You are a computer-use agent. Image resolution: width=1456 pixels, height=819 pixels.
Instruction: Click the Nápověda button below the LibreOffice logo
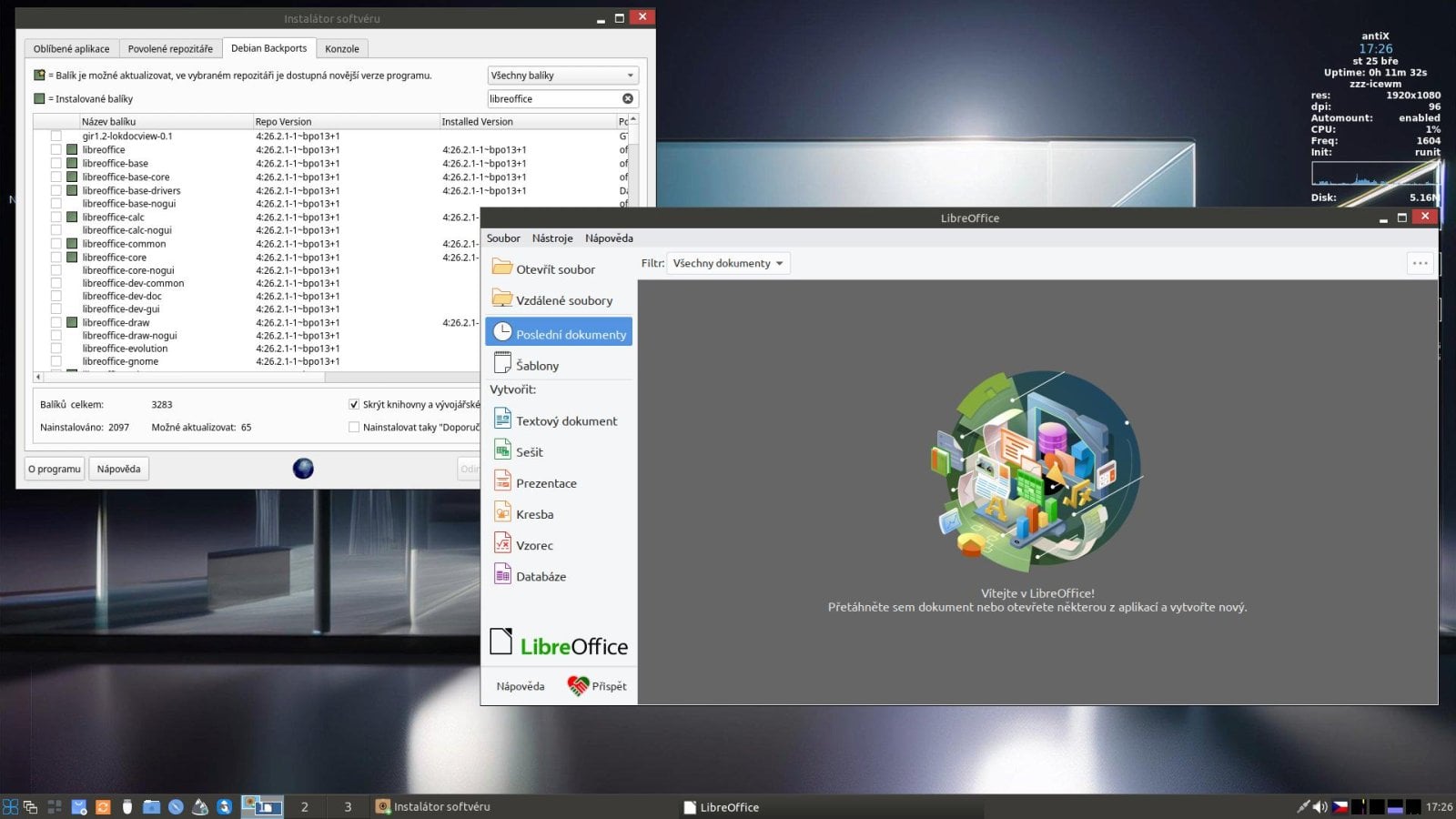[521, 686]
